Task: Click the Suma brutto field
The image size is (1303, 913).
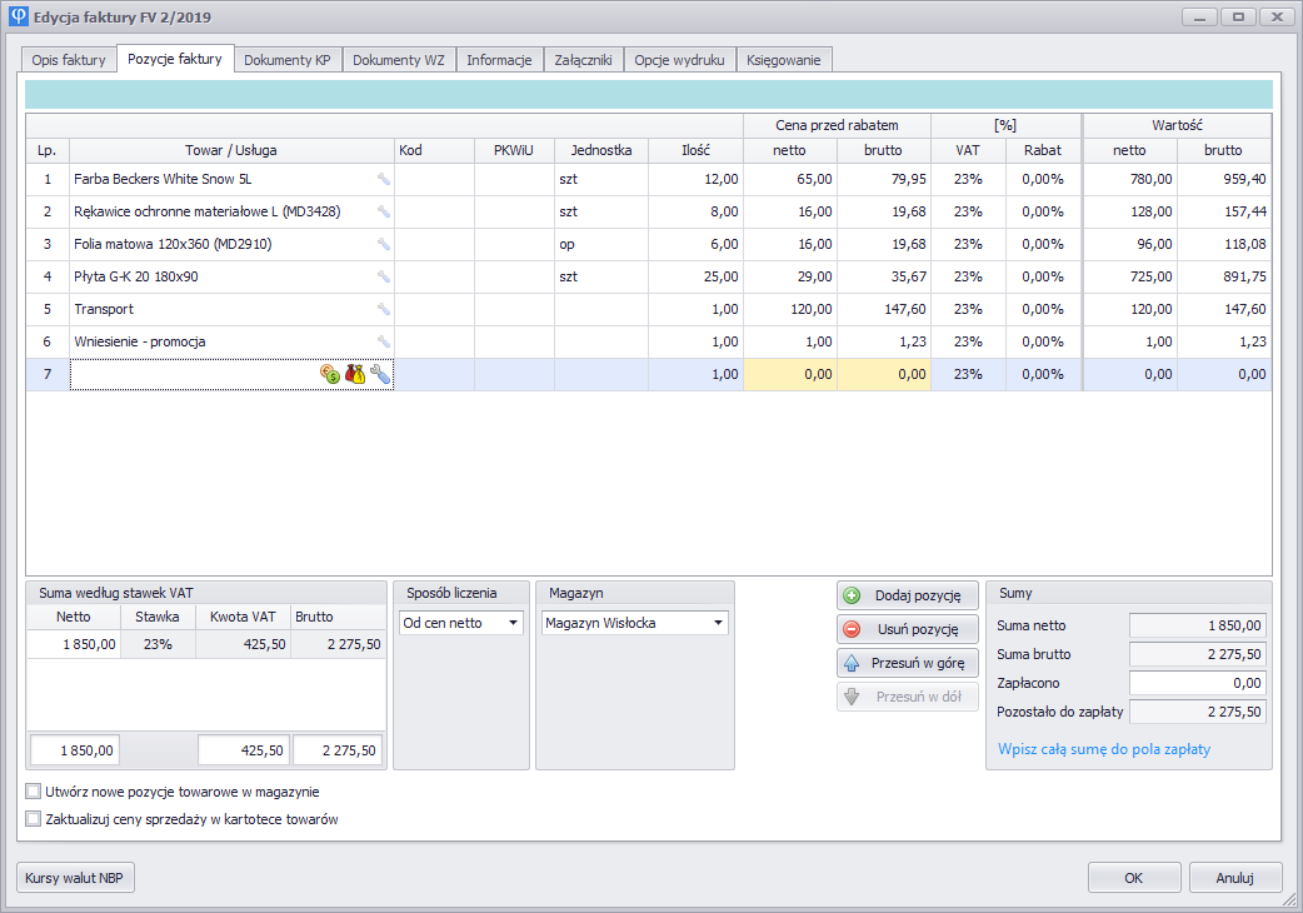Action: (1197, 655)
